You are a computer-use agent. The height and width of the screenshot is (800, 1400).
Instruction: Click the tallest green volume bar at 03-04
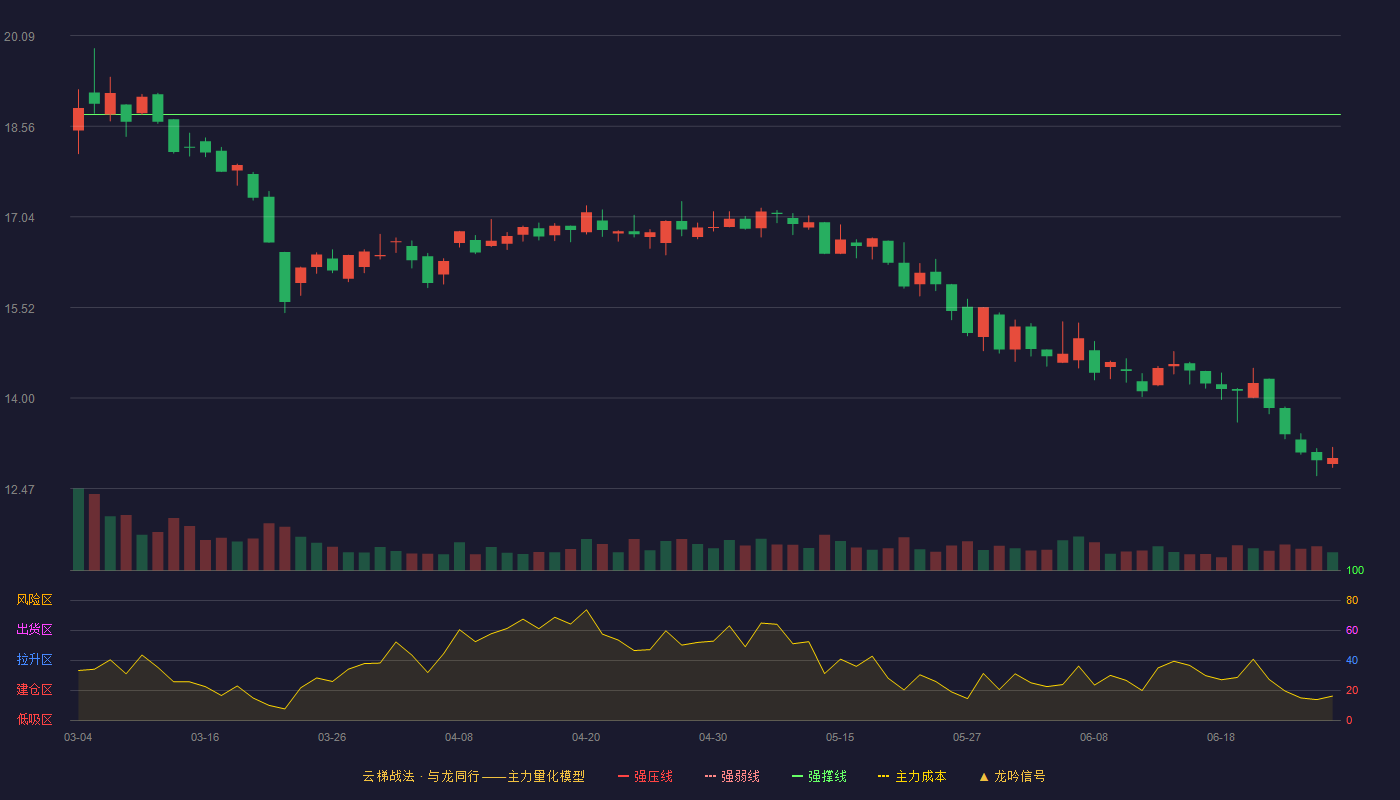(x=78, y=529)
